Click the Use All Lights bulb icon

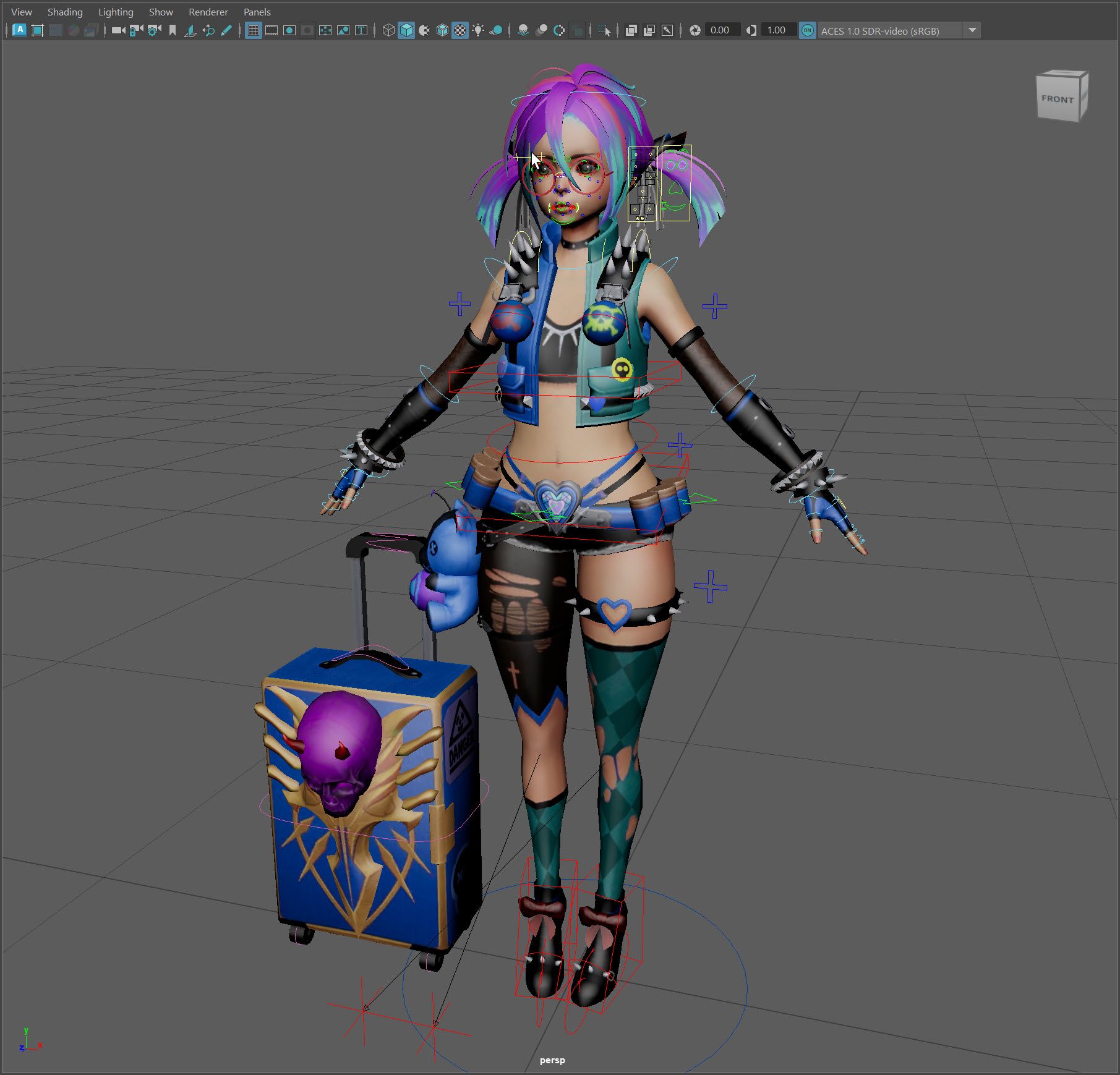[x=478, y=30]
